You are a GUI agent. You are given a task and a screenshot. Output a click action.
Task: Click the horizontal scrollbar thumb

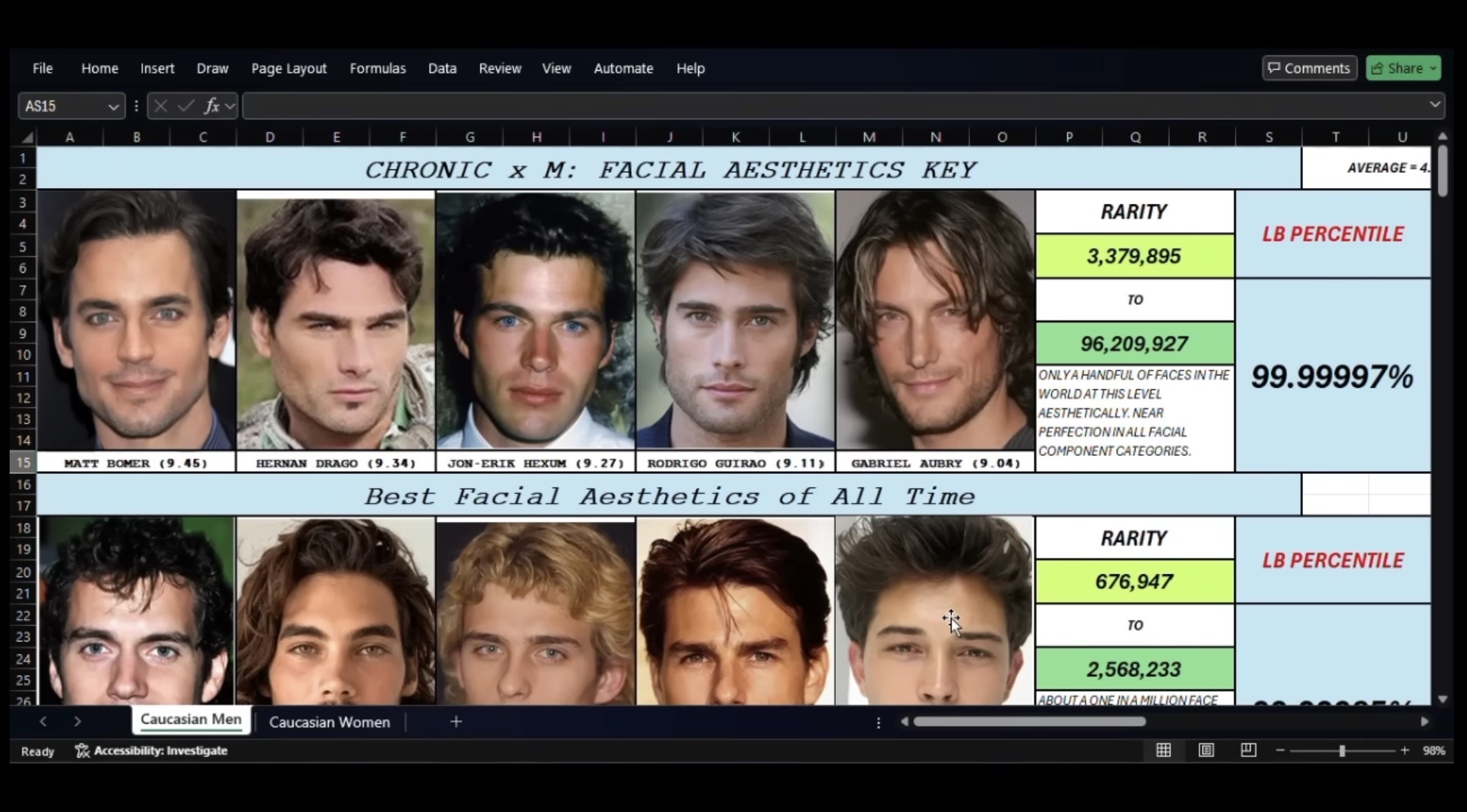1029,722
